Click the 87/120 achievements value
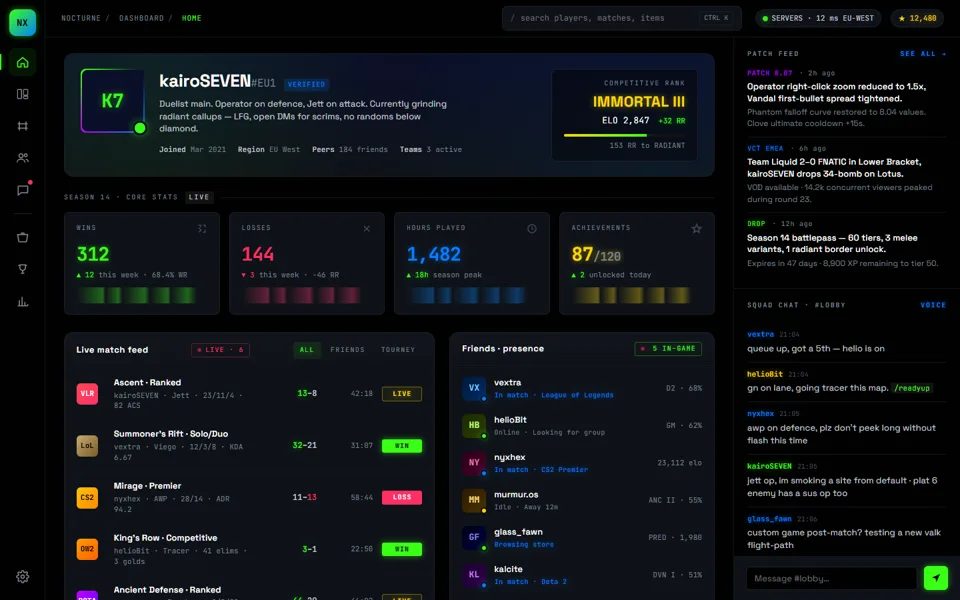The image size is (960, 600). tap(596, 254)
